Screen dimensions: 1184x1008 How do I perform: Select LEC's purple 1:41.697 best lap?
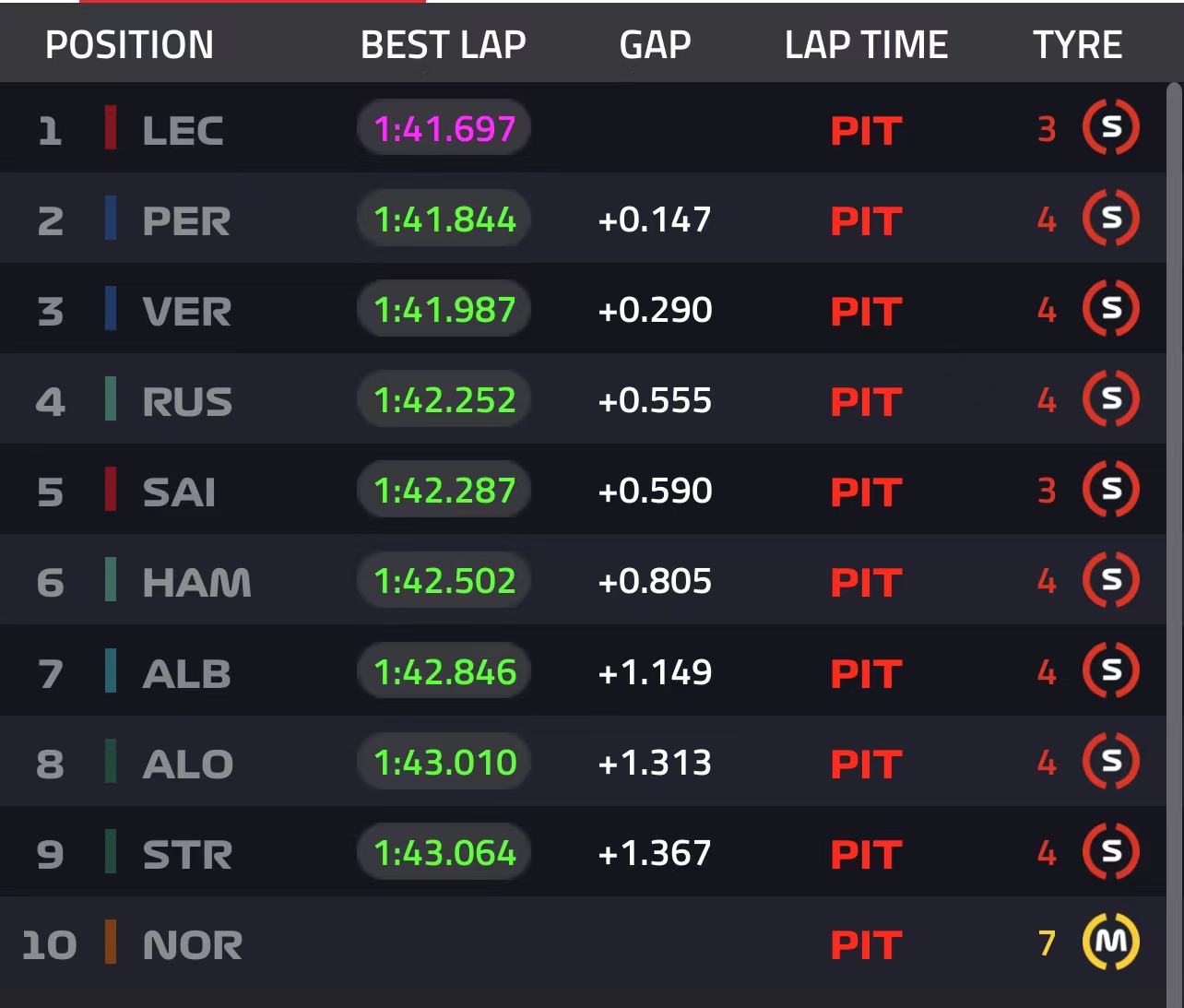(x=444, y=127)
